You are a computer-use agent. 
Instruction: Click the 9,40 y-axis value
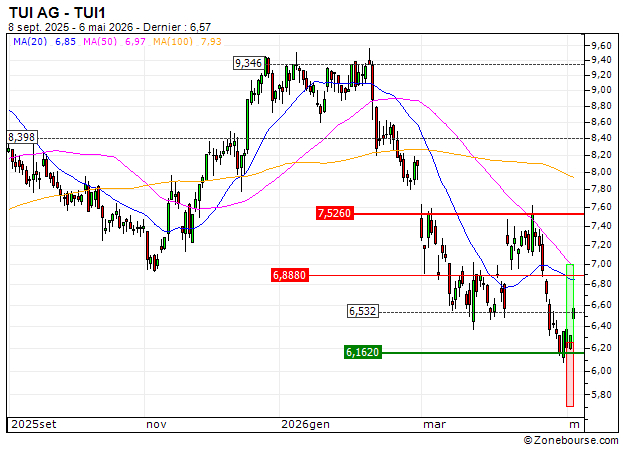click(601, 60)
